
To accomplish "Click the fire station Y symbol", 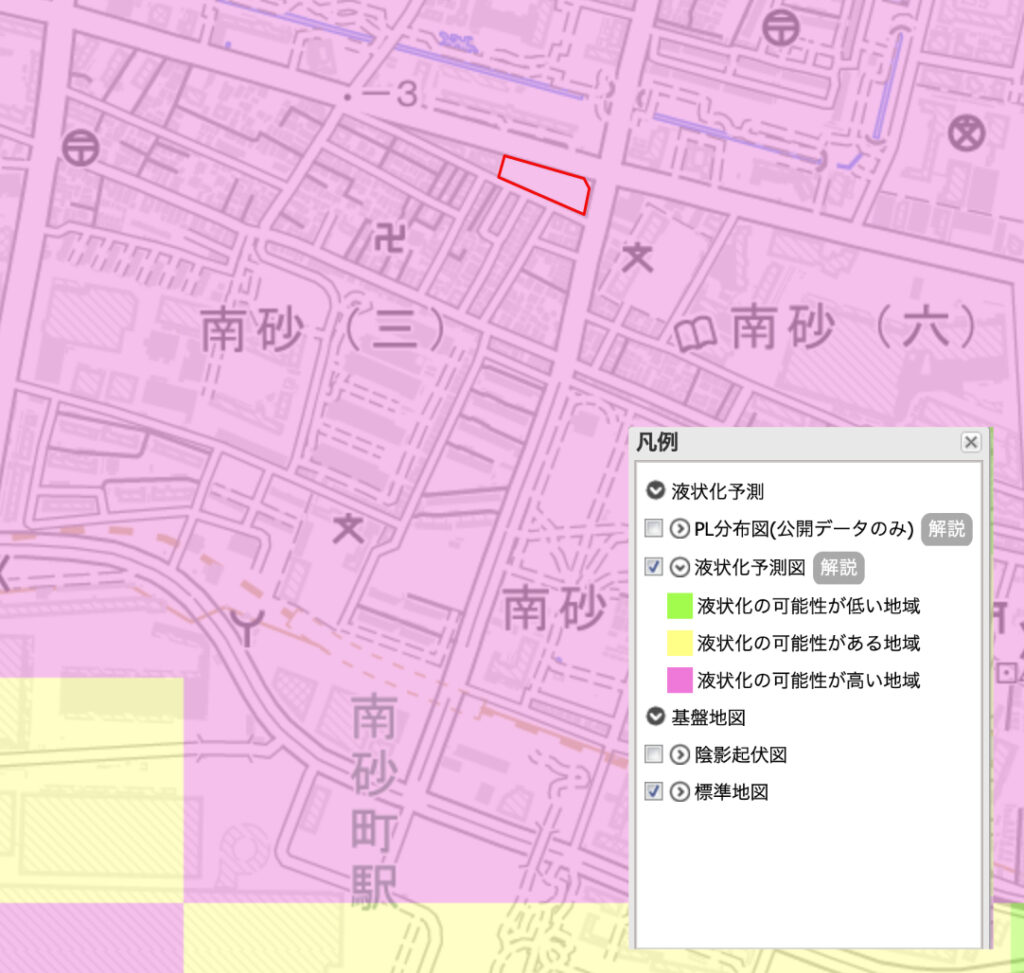I will tap(244, 628).
